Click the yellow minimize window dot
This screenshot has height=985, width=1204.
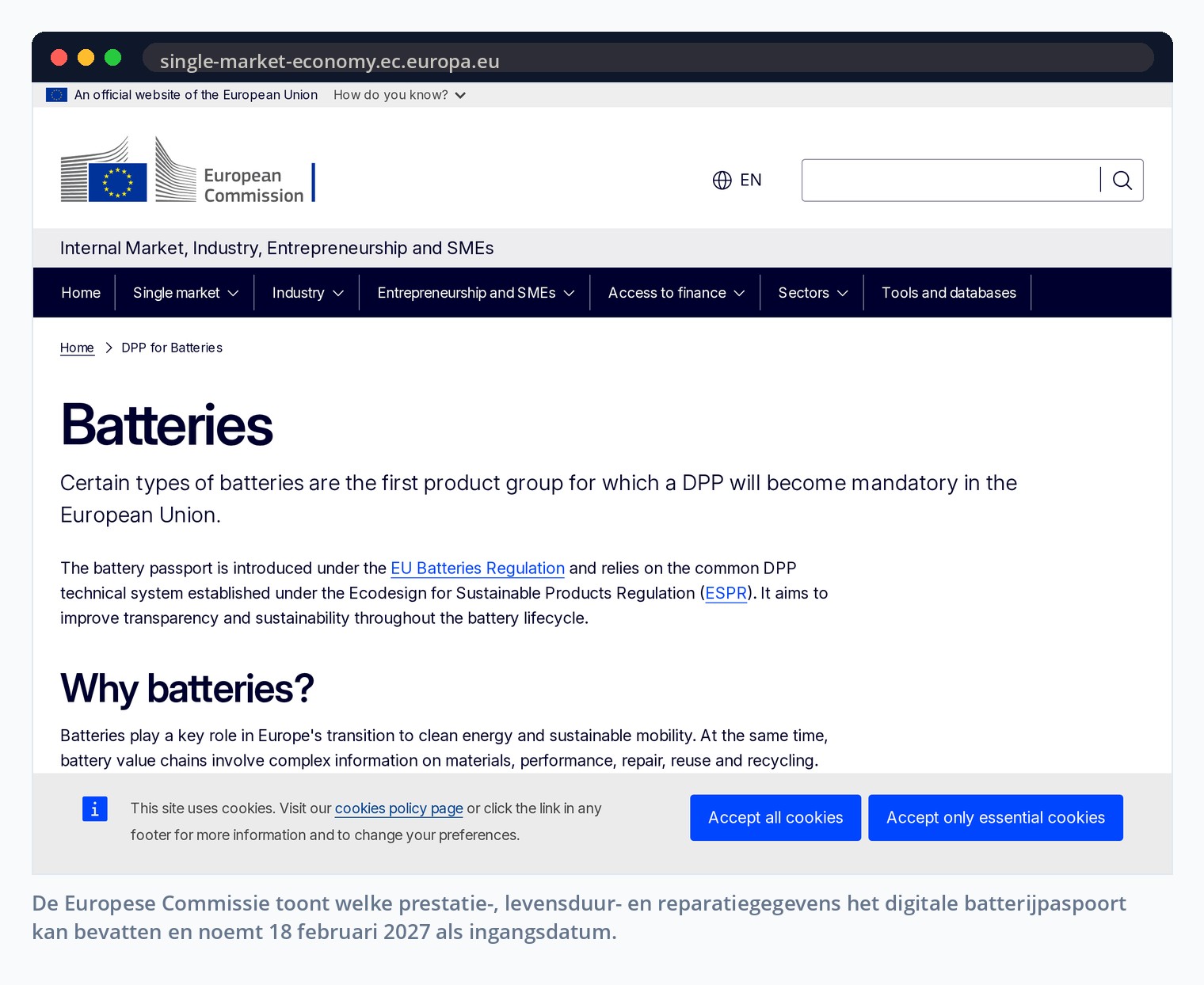pyautogui.click(x=86, y=58)
